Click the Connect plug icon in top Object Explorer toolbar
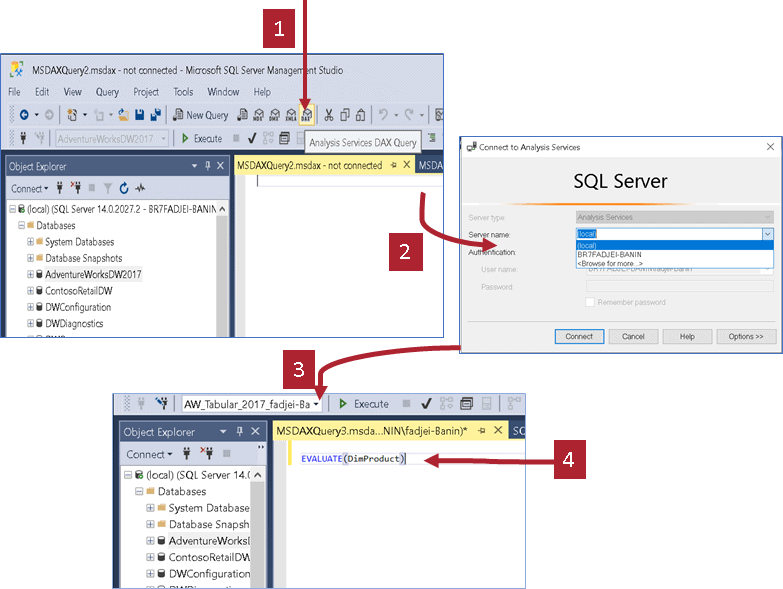Viewport: 783px width, 589px height. (59, 188)
